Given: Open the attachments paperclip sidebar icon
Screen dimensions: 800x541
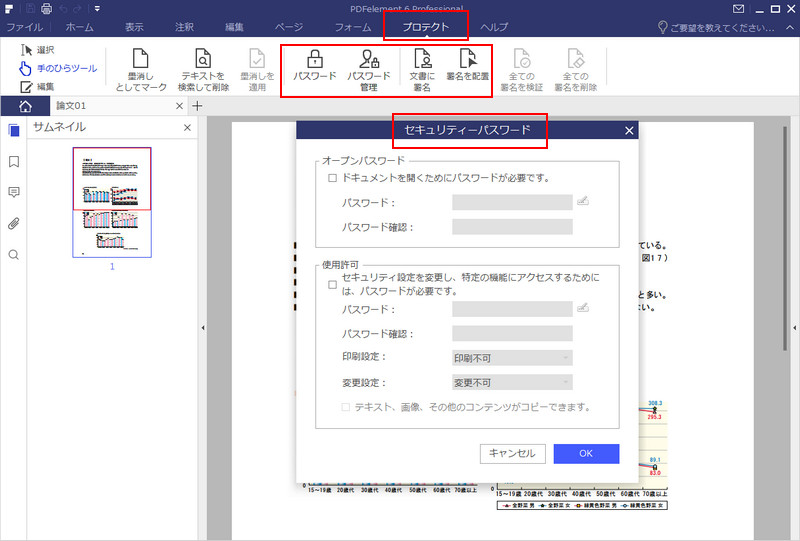Looking at the screenshot, I should pos(14,224).
